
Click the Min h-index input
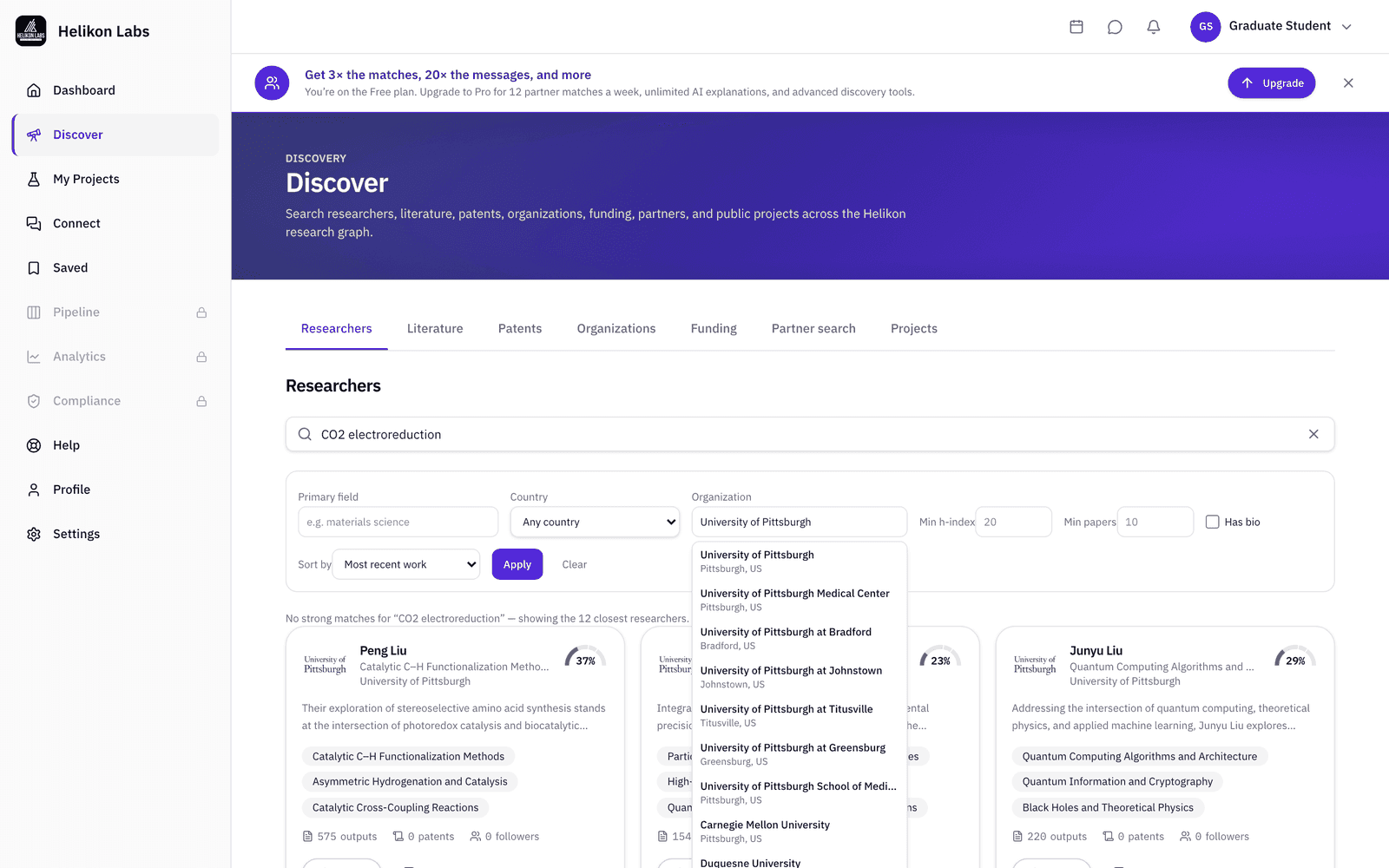click(1013, 522)
